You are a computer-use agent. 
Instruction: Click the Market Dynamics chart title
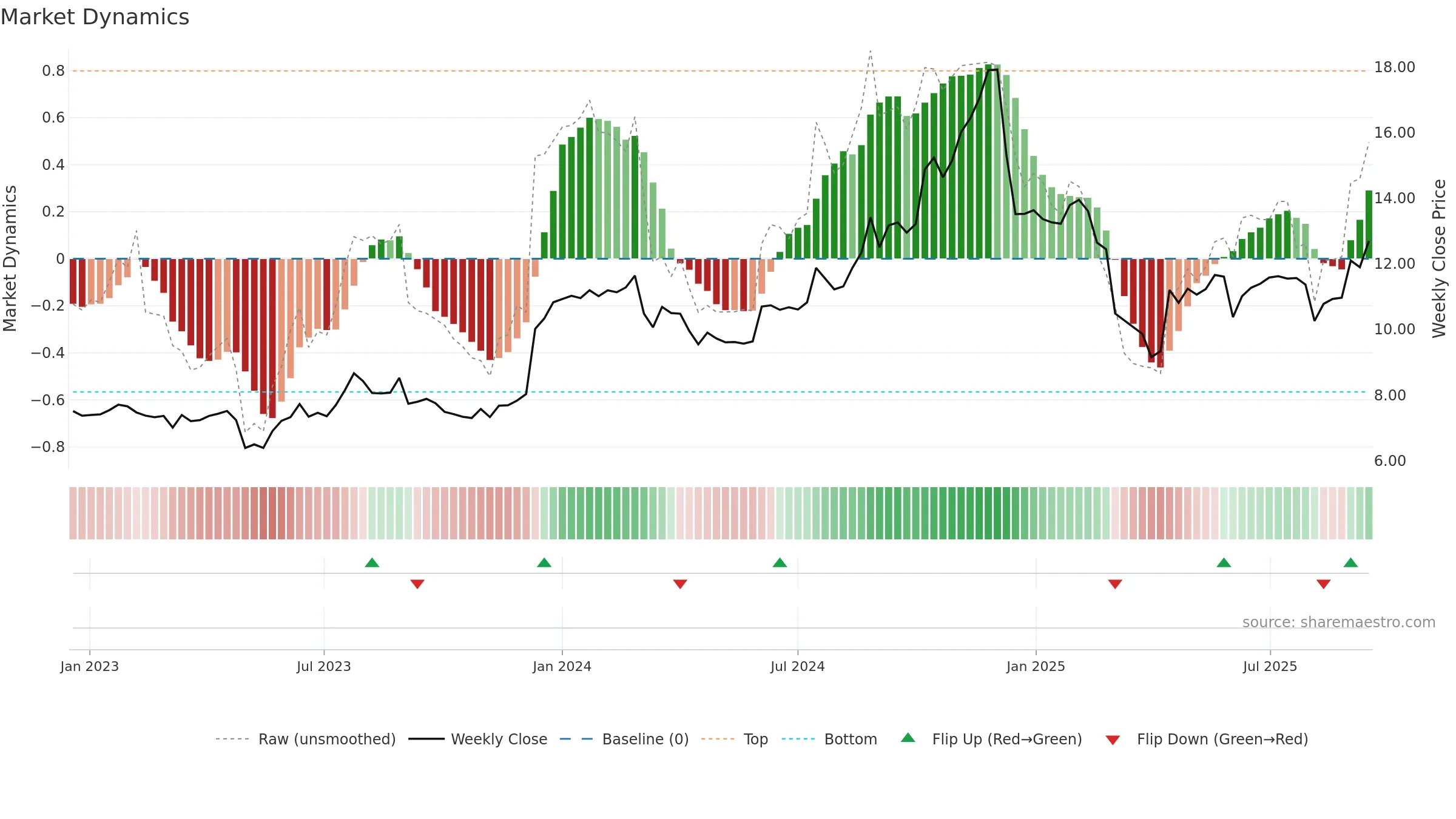tap(95, 17)
